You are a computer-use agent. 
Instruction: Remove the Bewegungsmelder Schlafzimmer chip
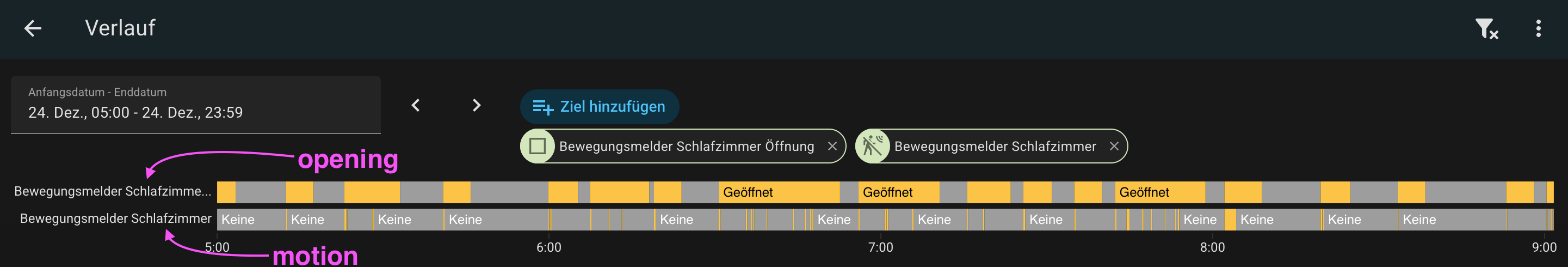[x=1114, y=146]
